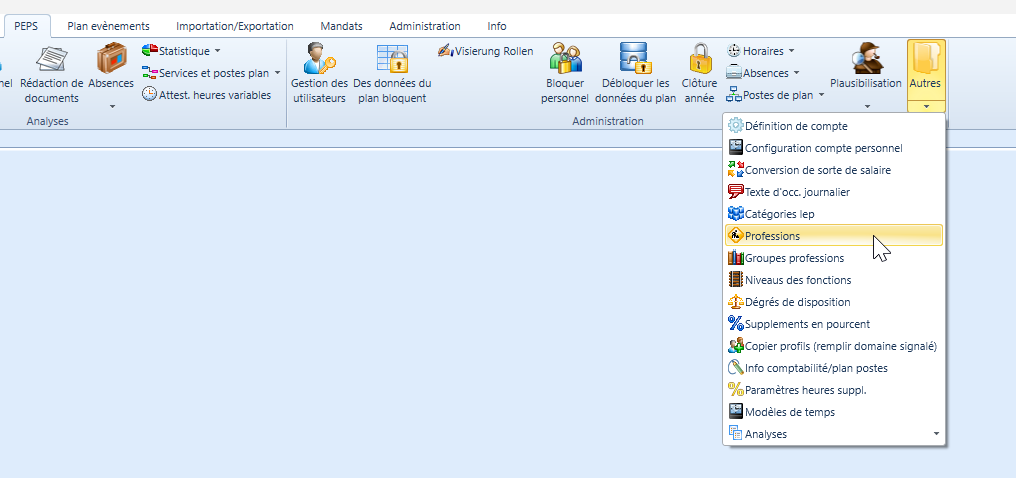This screenshot has height=478, width=1016.
Task: Switch to the Plan evènements tab
Action: tap(108, 26)
